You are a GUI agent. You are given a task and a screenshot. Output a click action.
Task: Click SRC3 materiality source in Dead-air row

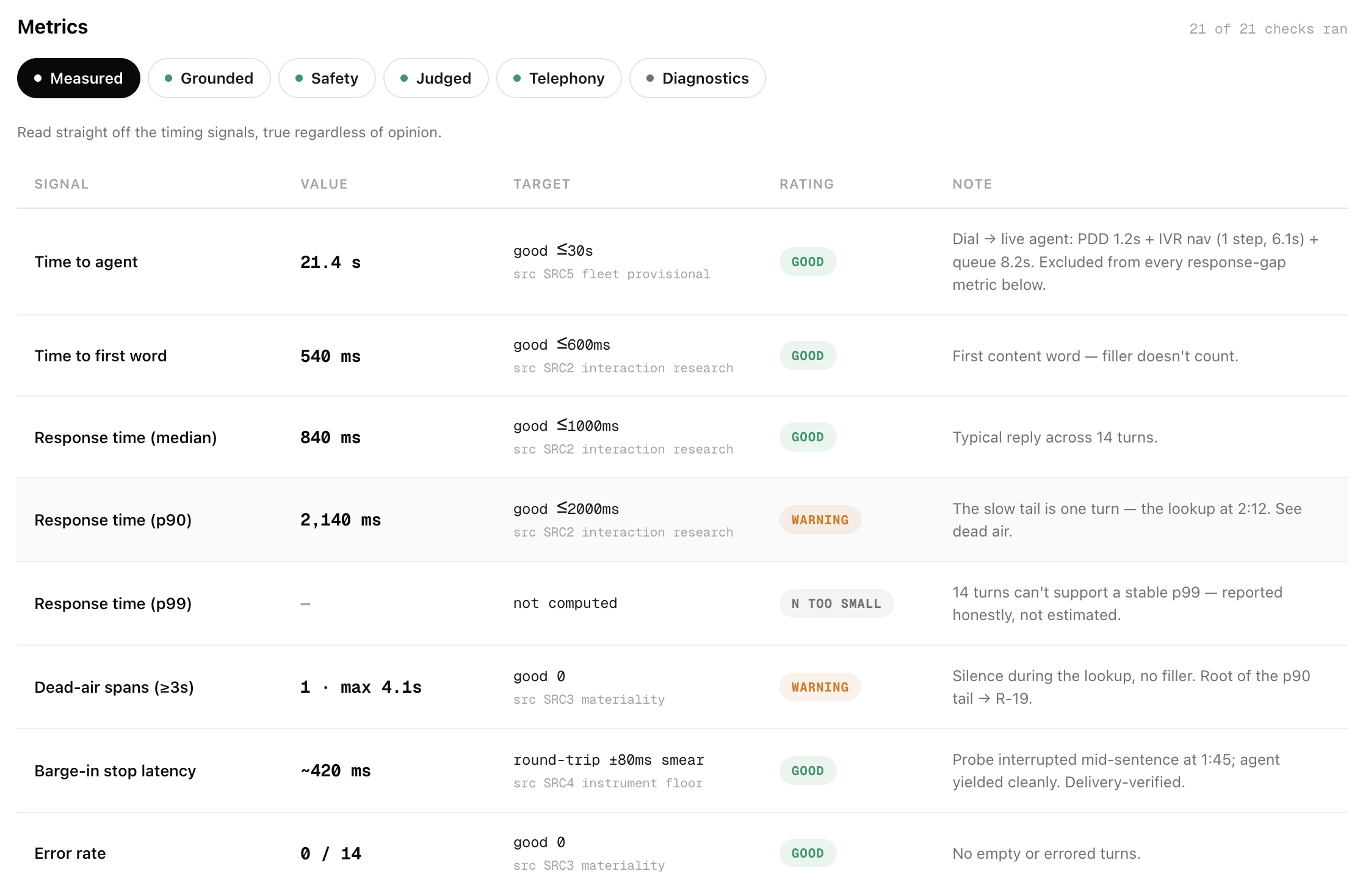tap(589, 699)
